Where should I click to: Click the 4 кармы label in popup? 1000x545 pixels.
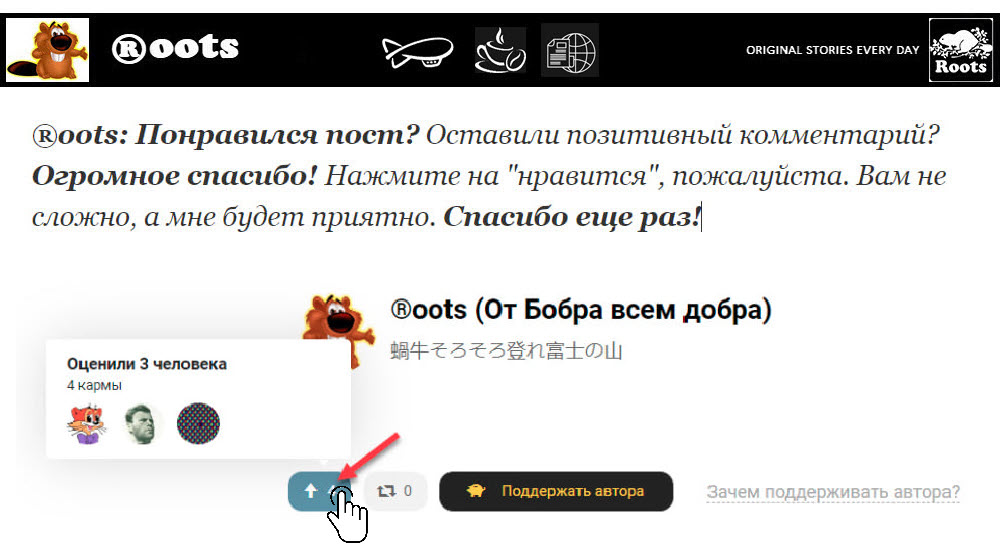94,386
